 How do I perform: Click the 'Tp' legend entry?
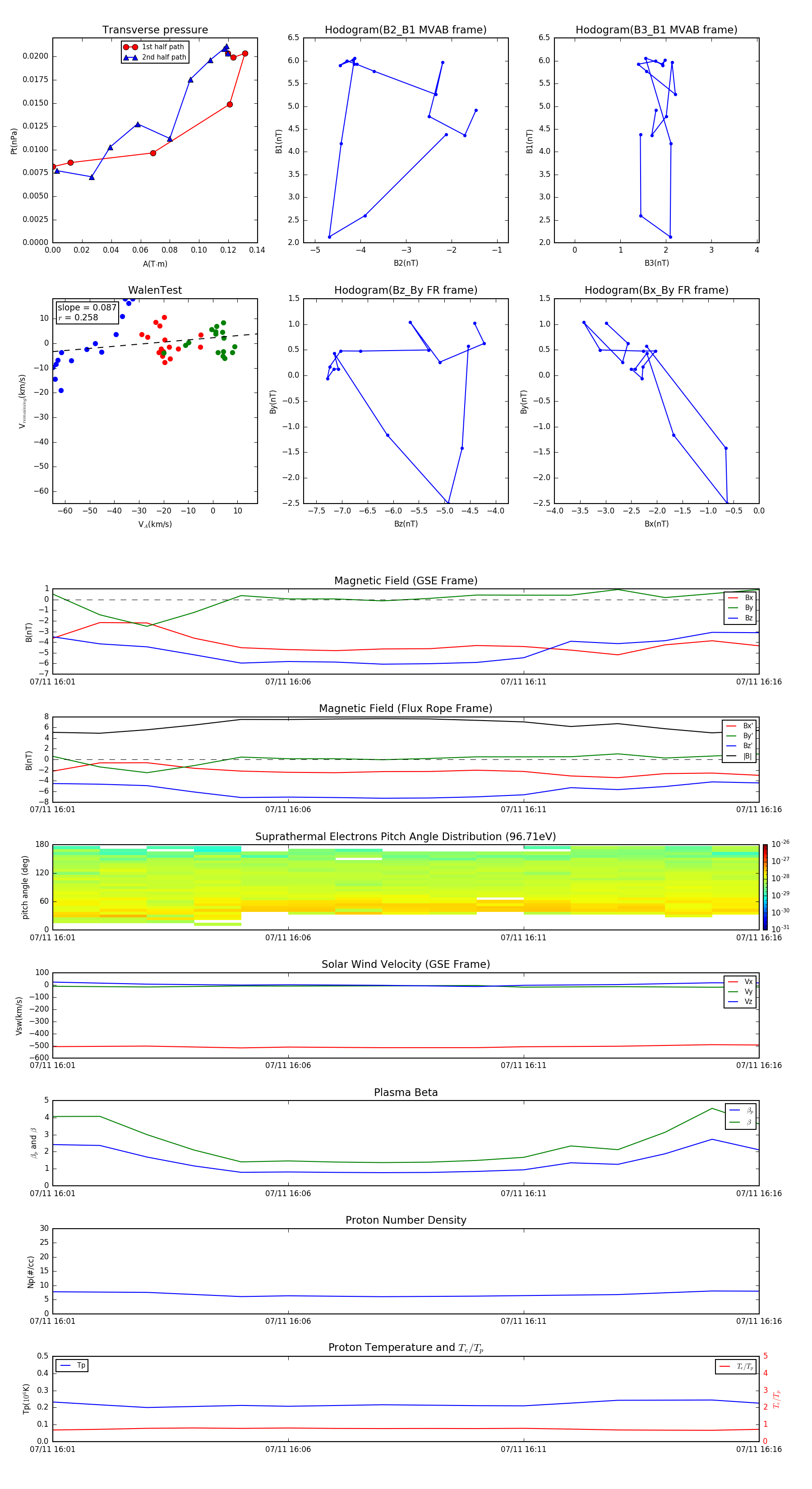(72, 1365)
